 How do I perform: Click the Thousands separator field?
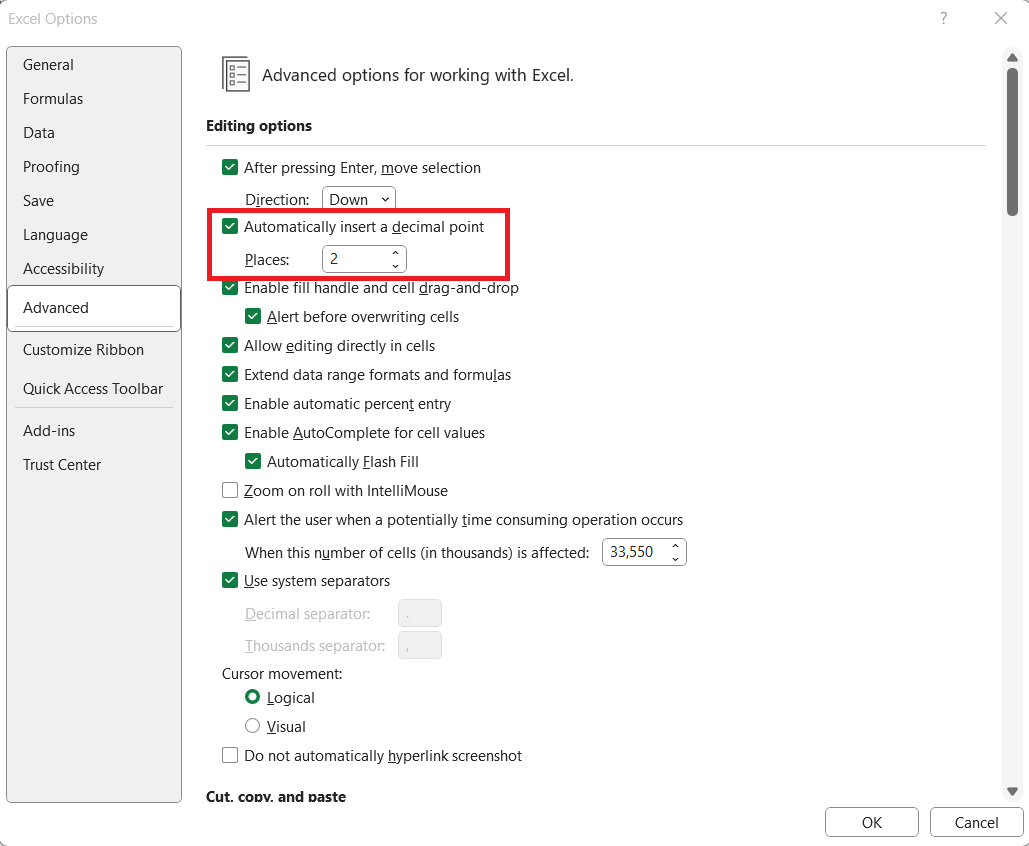(420, 645)
